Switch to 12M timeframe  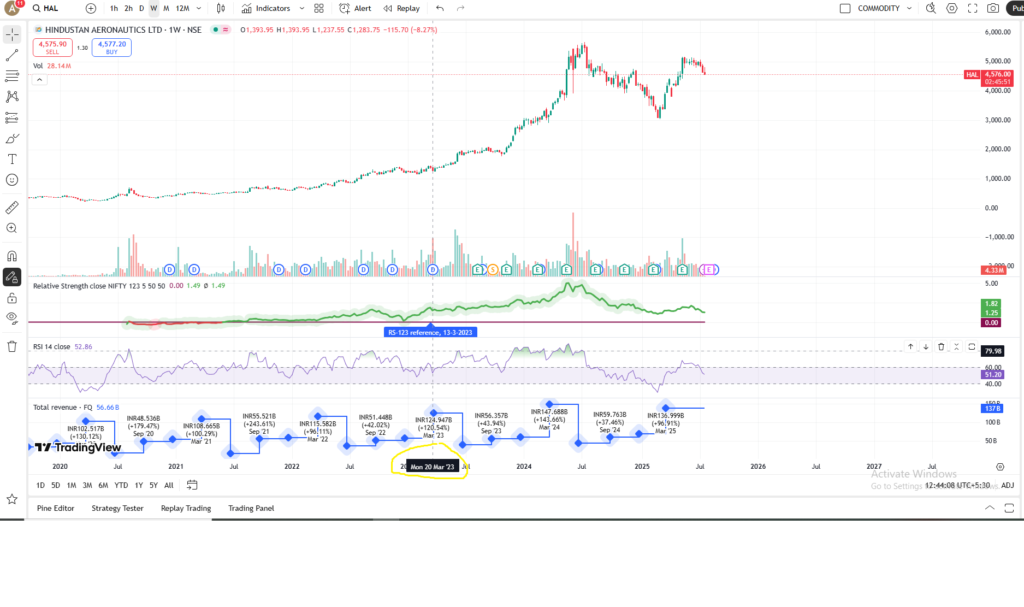tap(182, 8)
